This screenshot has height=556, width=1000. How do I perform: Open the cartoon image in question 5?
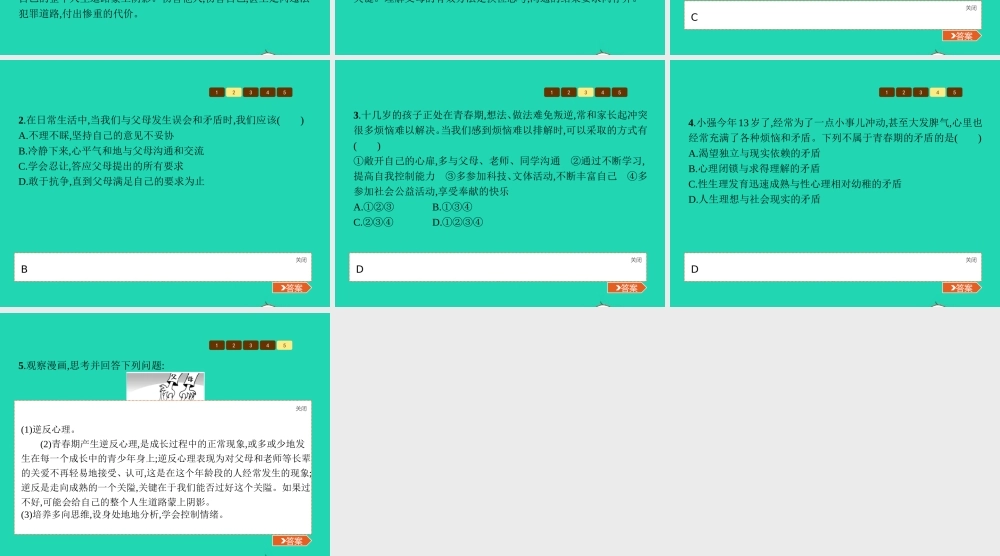pyautogui.click(x=165, y=386)
